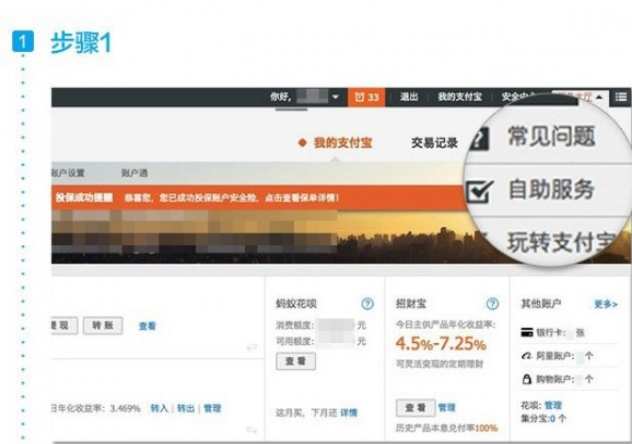Open 更多> link in 其他账户

pos(606,304)
